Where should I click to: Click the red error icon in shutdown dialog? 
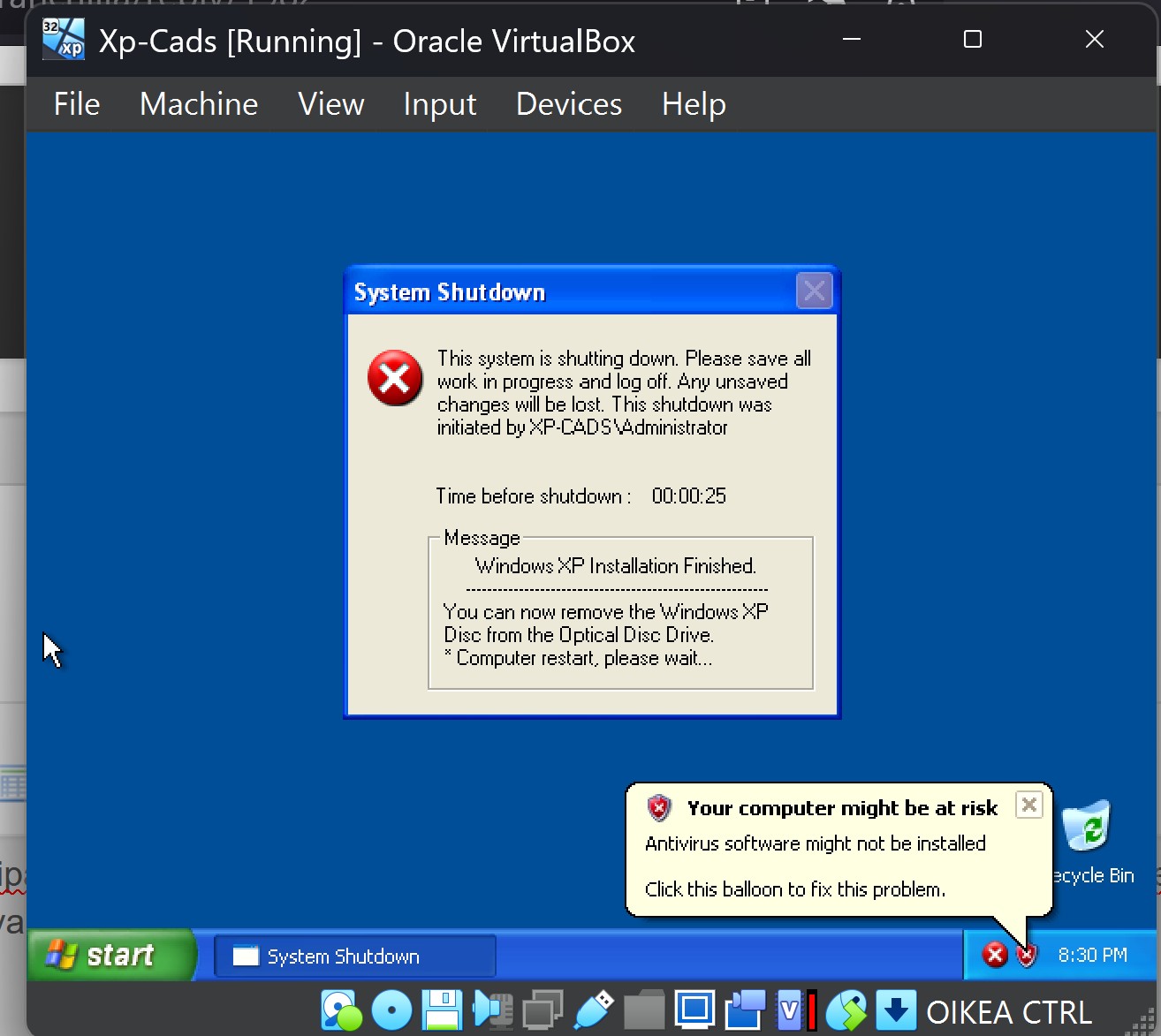pos(395,378)
